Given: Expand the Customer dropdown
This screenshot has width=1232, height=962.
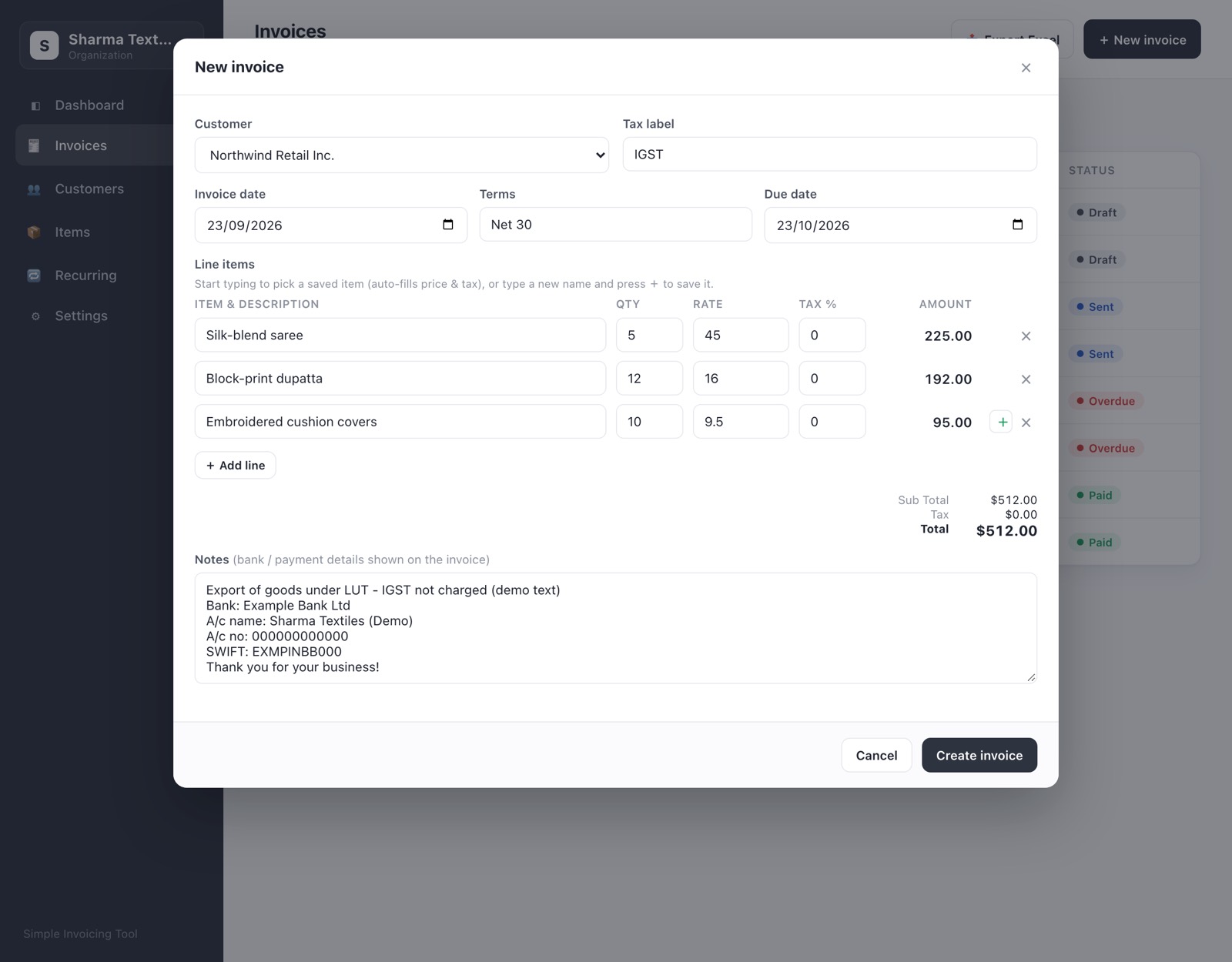Looking at the screenshot, I should point(402,155).
